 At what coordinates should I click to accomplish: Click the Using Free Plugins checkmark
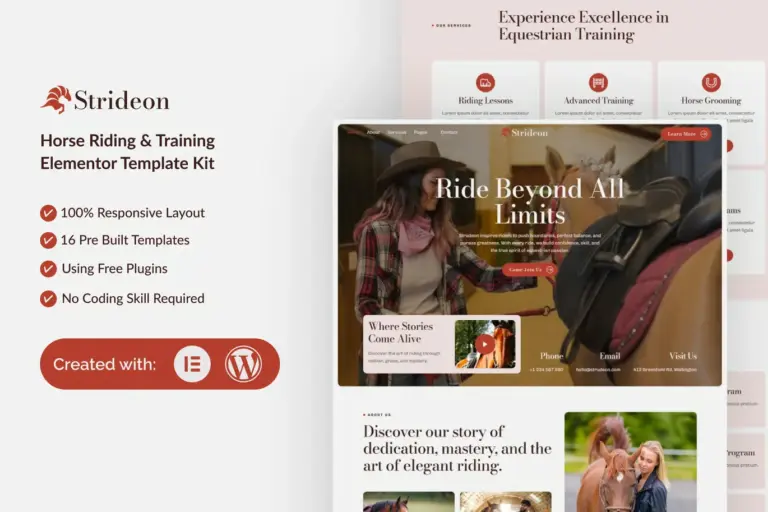(x=48, y=269)
